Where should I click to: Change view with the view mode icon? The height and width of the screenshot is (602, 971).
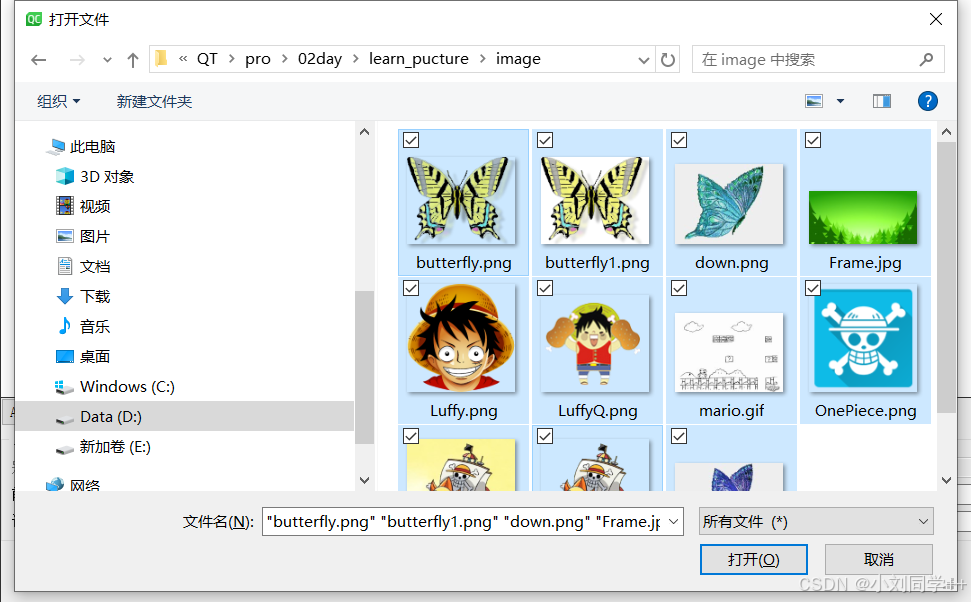[814, 101]
